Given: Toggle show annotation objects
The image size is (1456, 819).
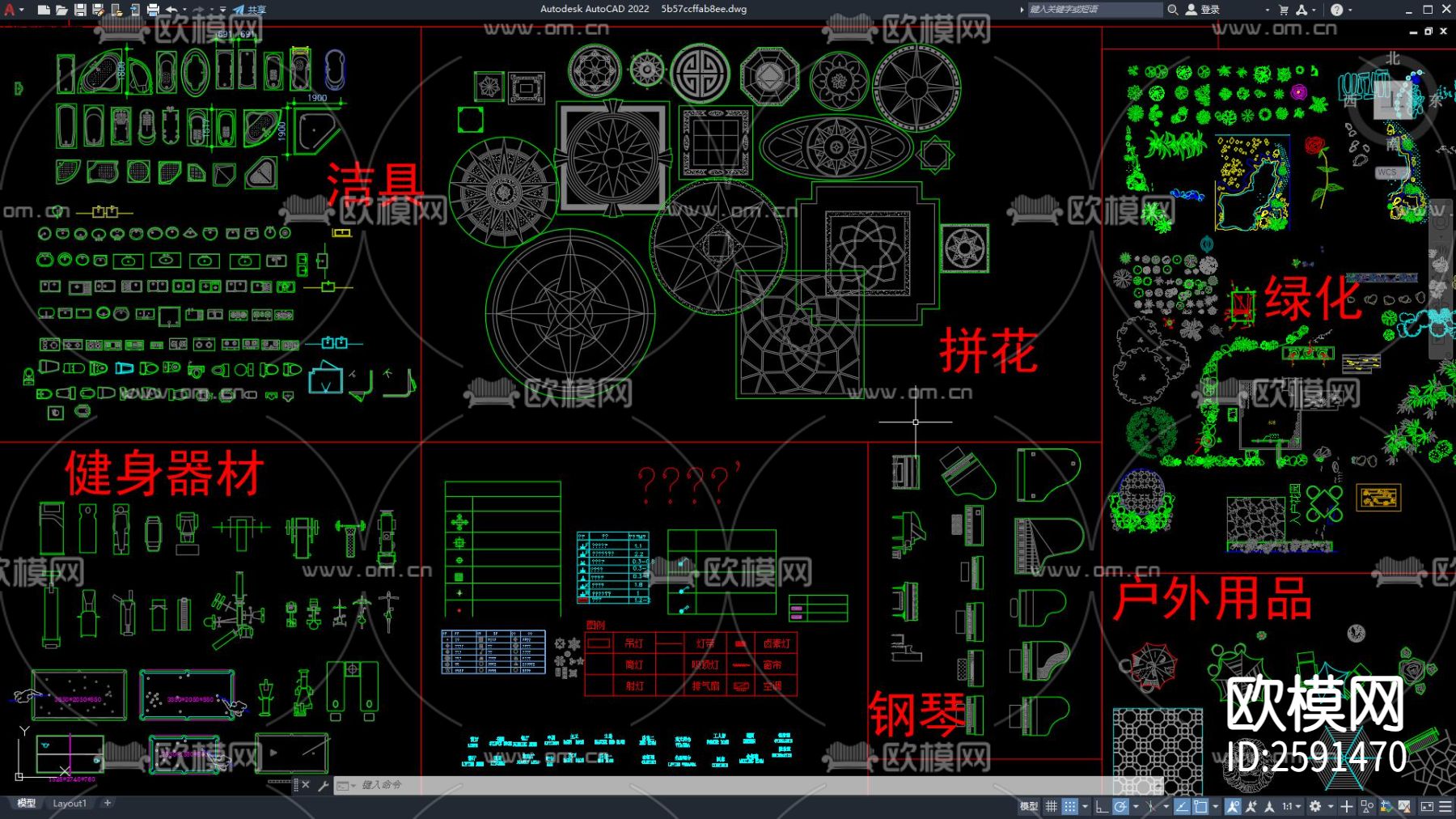Looking at the screenshot, I should coord(1233,806).
